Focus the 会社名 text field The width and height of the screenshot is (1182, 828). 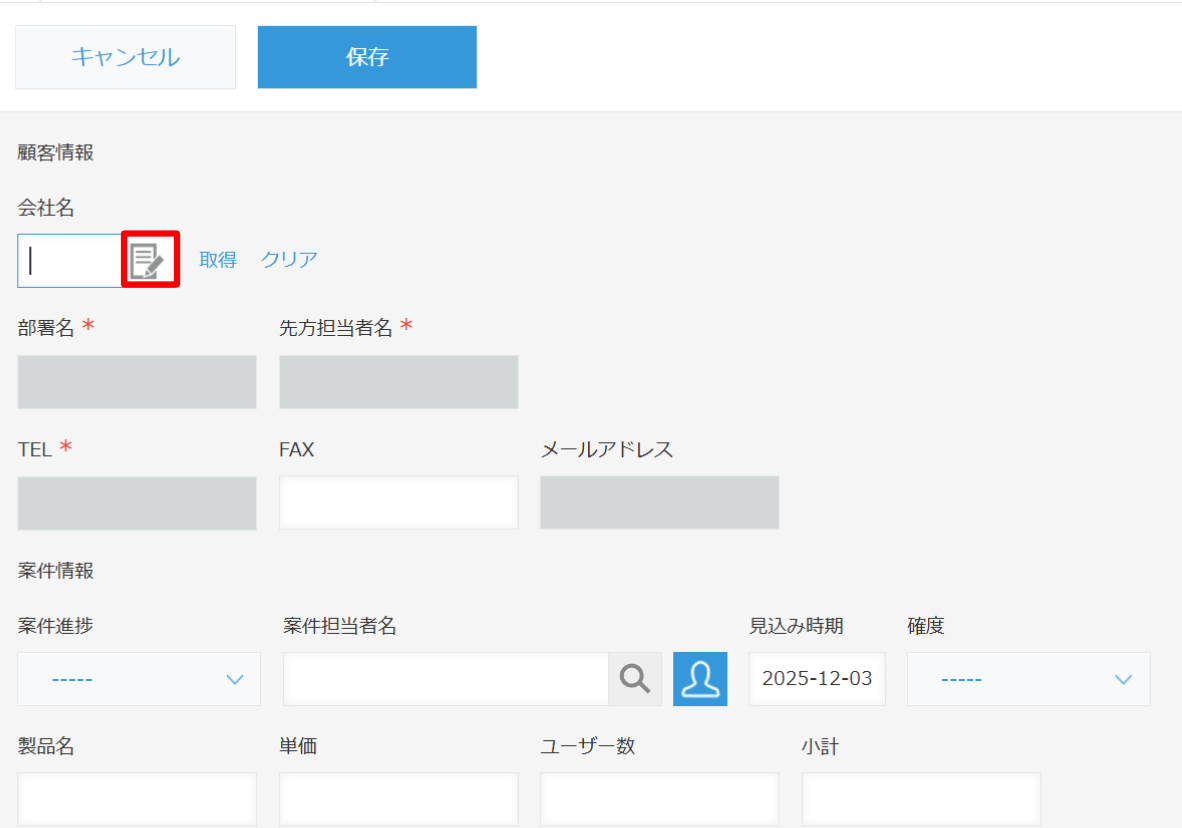[x=70, y=260]
